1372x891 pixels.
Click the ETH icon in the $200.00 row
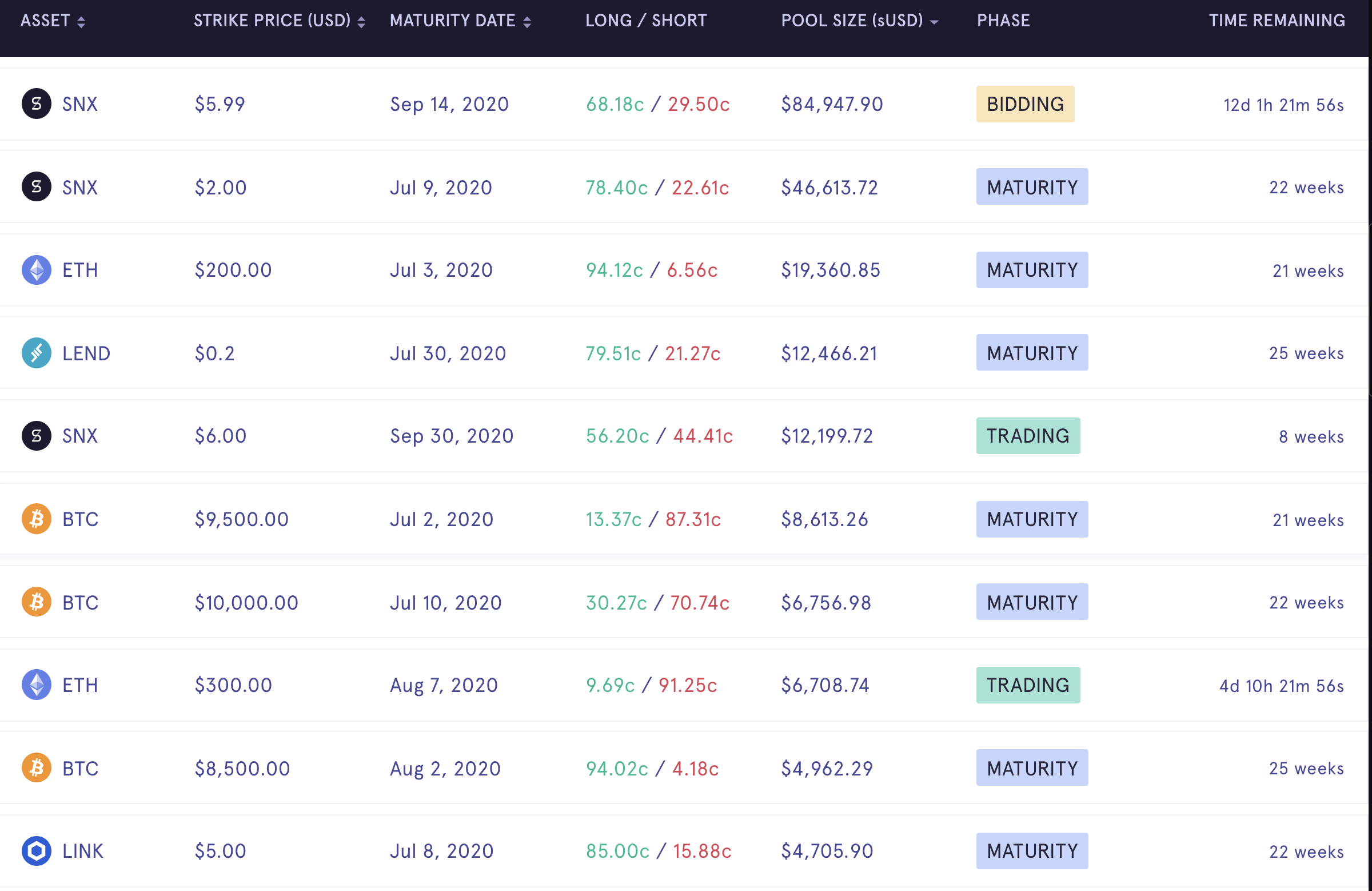[37, 270]
